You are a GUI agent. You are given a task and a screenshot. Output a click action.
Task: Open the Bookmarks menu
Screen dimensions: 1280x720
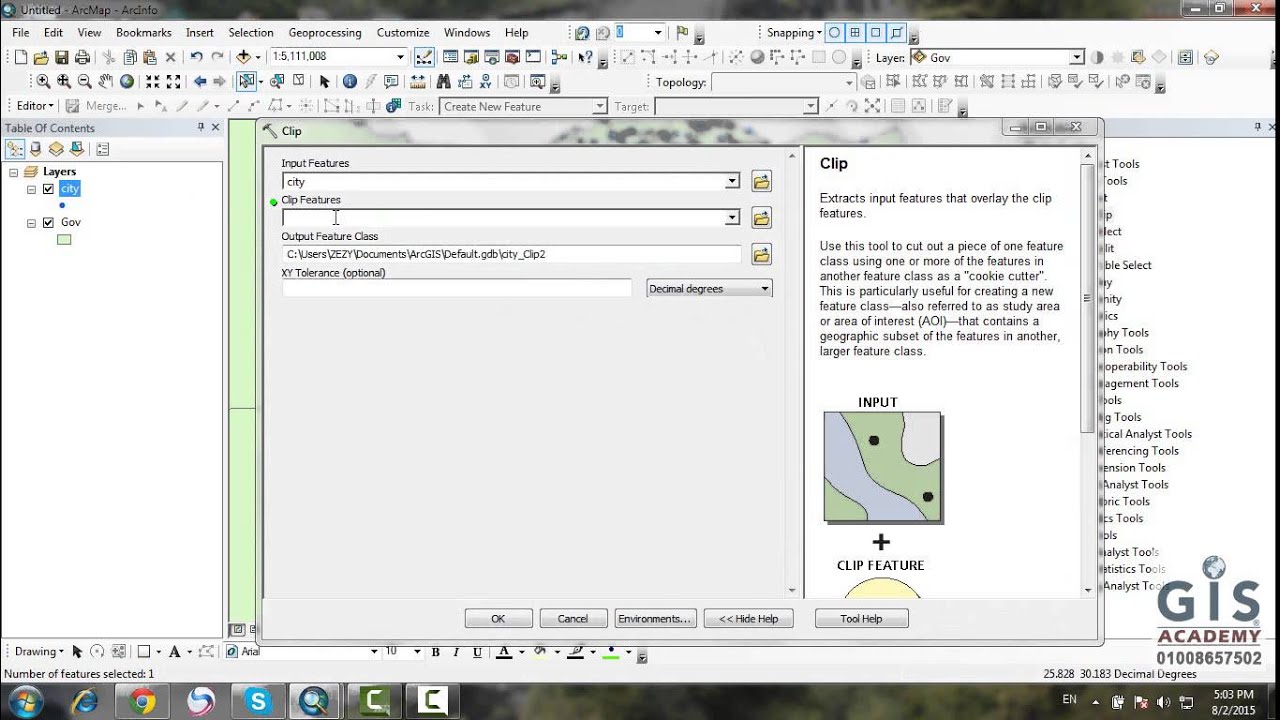[x=144, y=33]
